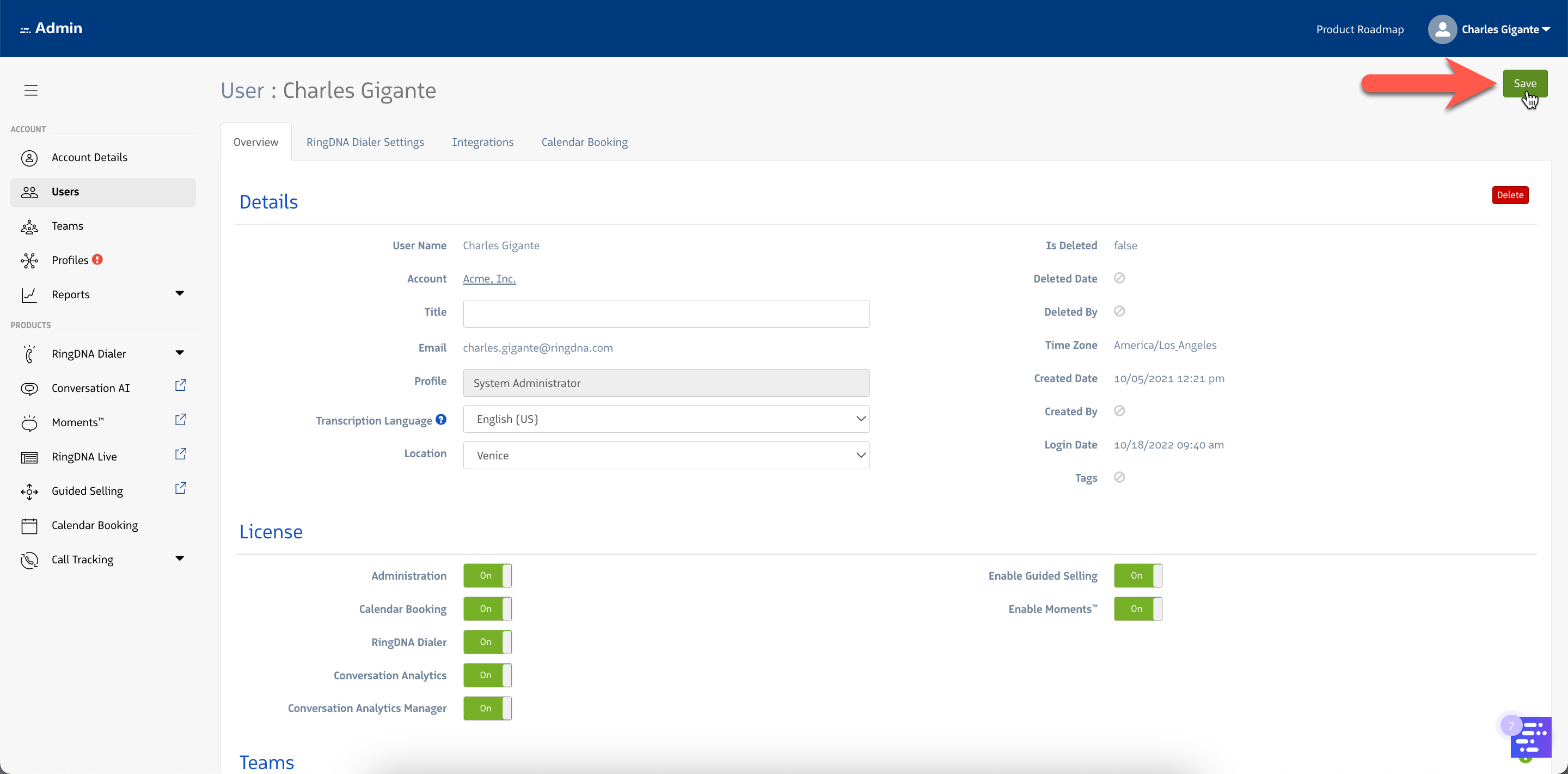Expand the Reports sidebar menu arrow
Screen dimensions: 1568x774
[180, 293]
